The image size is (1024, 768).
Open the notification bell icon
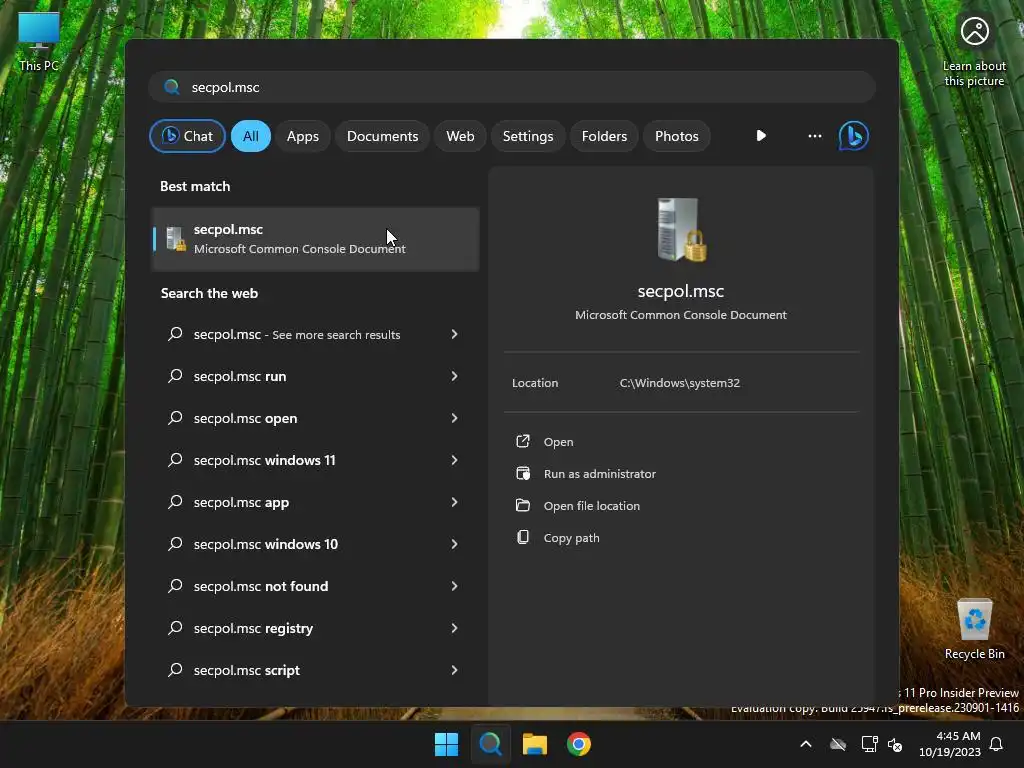(x=997, y=744)
